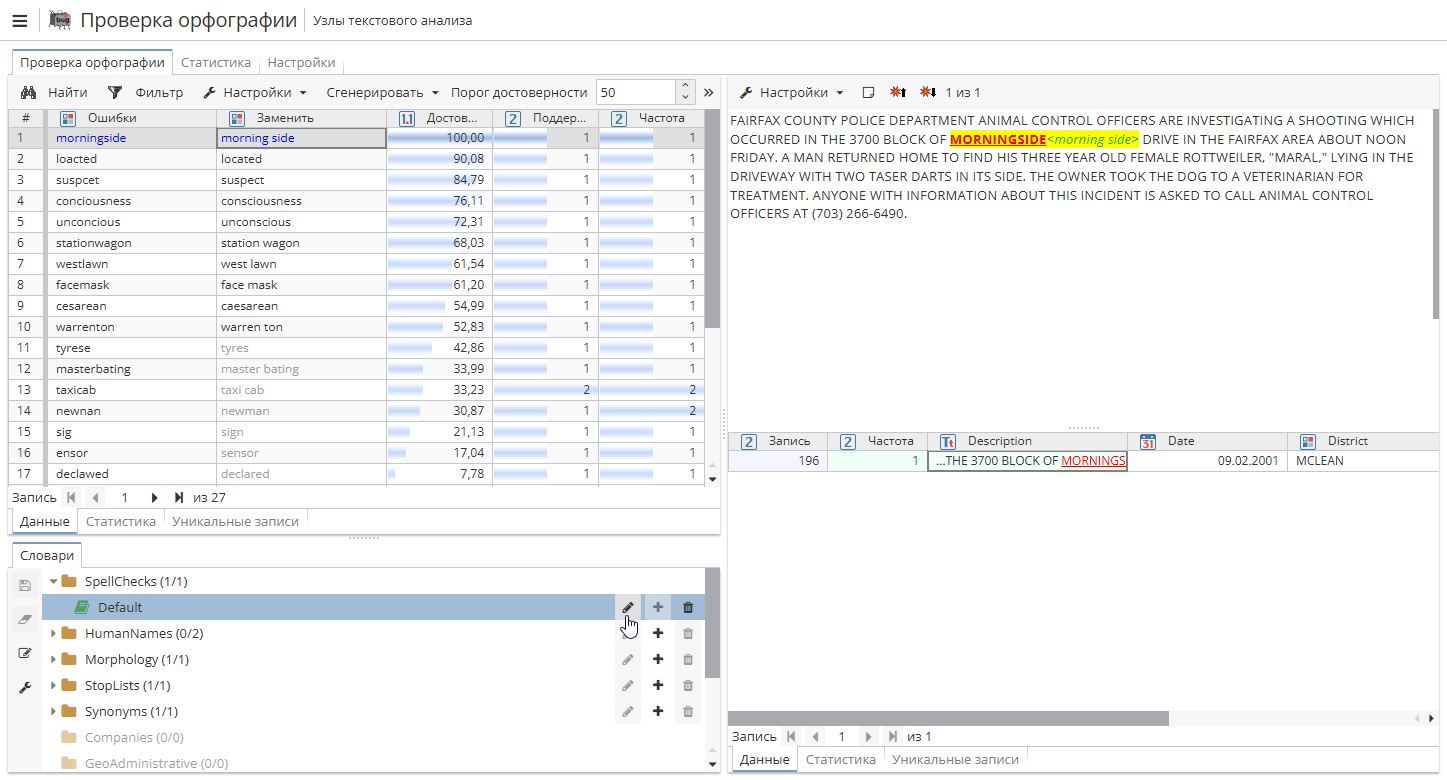This screenshot has height=780, width=1447.
Task: Expand the HumanNames folder
Action: click(54, 633)
